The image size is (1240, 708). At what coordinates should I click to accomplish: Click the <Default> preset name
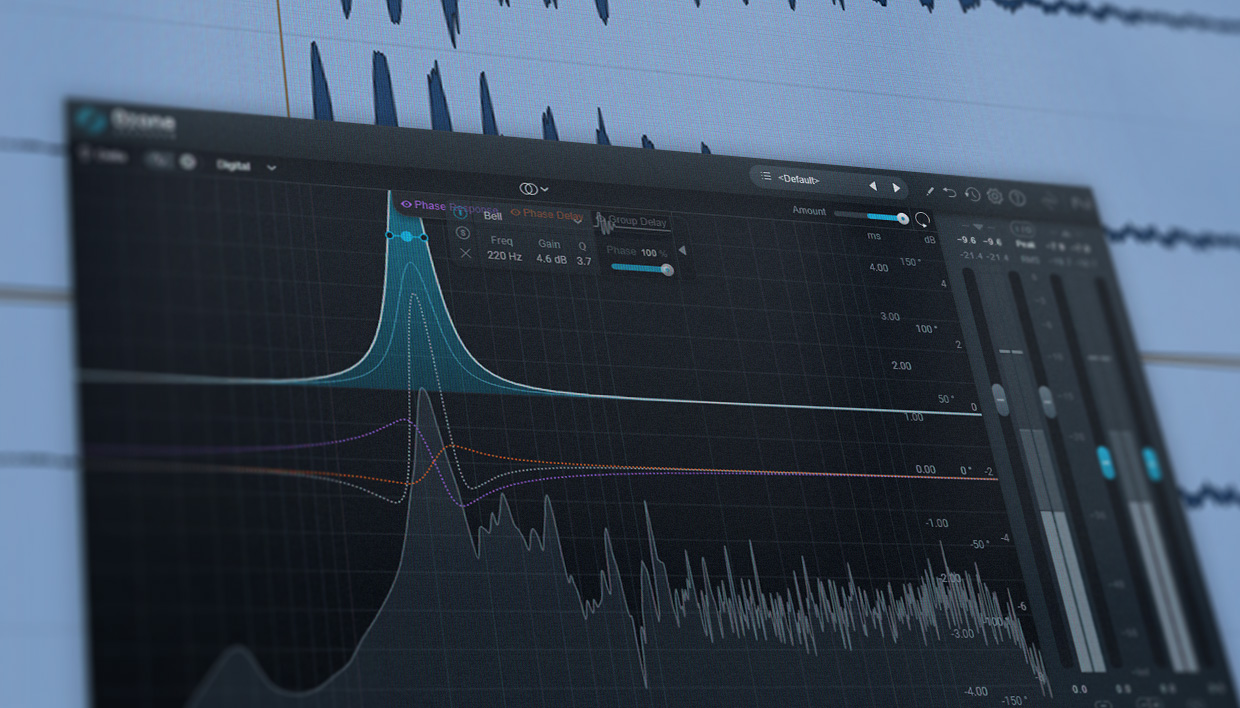click(799, 180)
